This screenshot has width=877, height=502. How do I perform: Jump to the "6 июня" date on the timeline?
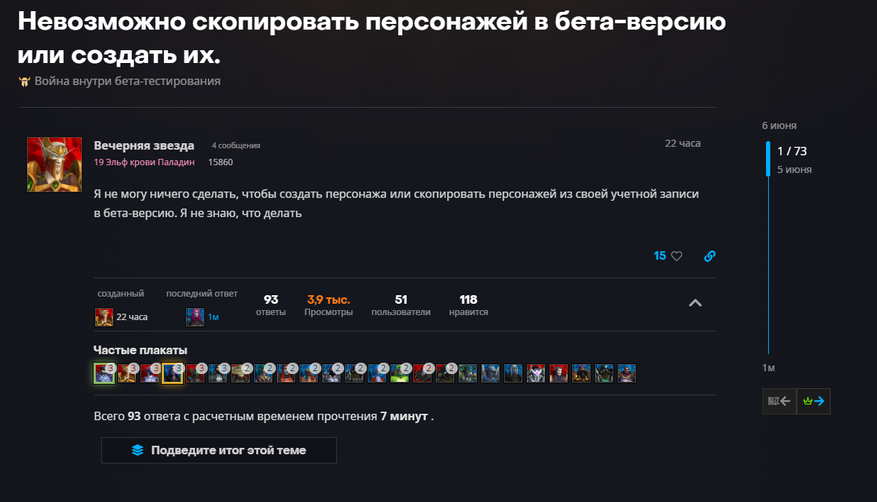tap(779, 126)
